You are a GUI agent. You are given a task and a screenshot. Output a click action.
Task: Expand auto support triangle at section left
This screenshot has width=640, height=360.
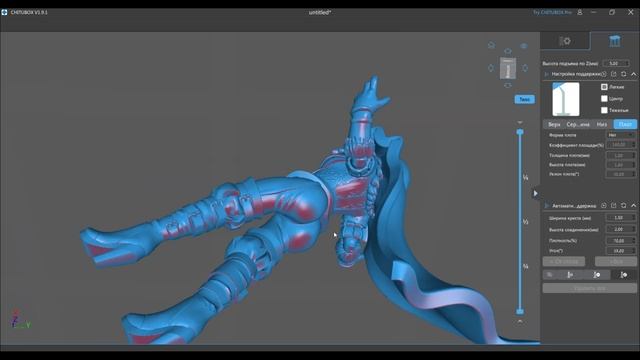pyautogui.click(x=546, y=206)
